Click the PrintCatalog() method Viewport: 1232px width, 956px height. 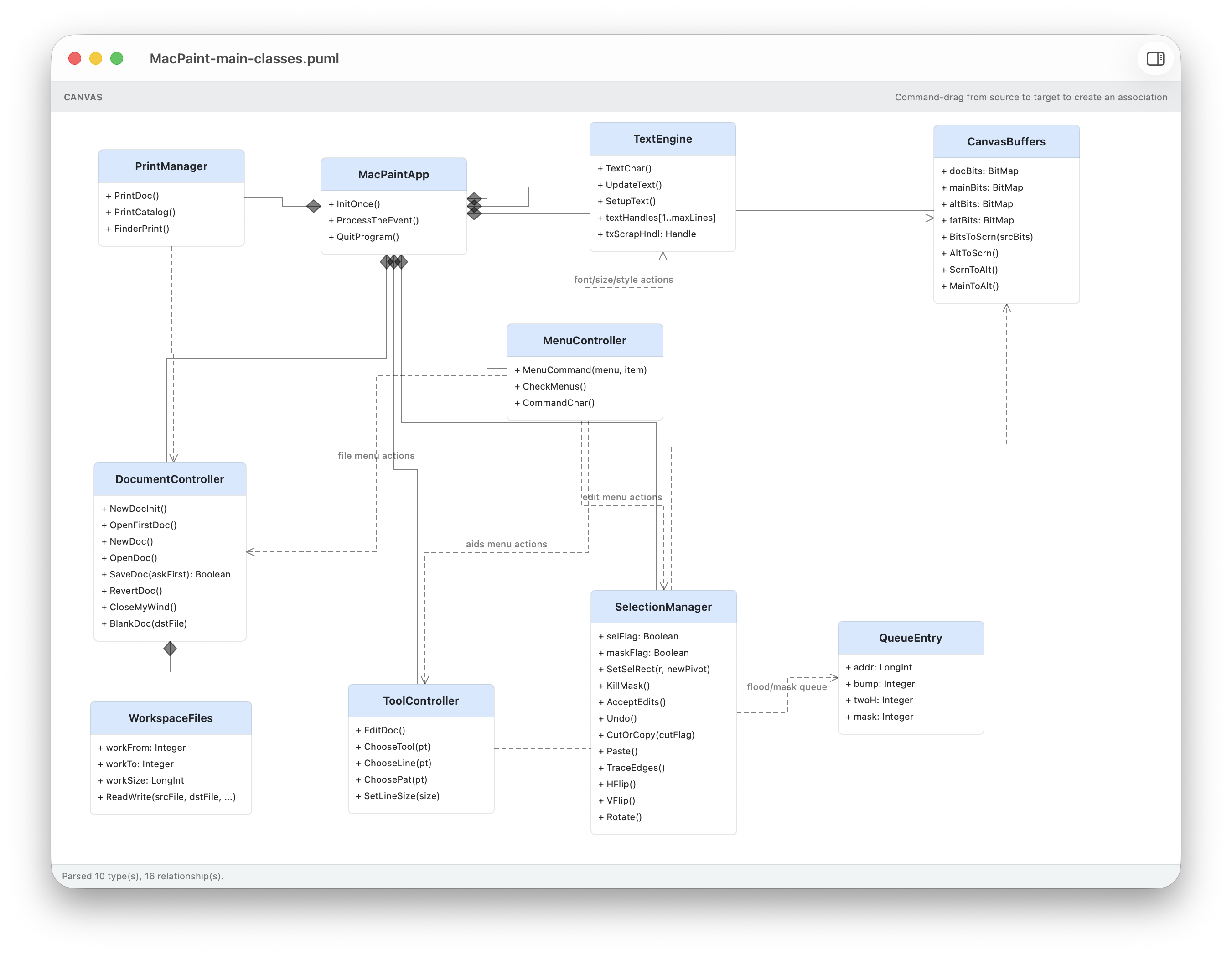[141, 212]
